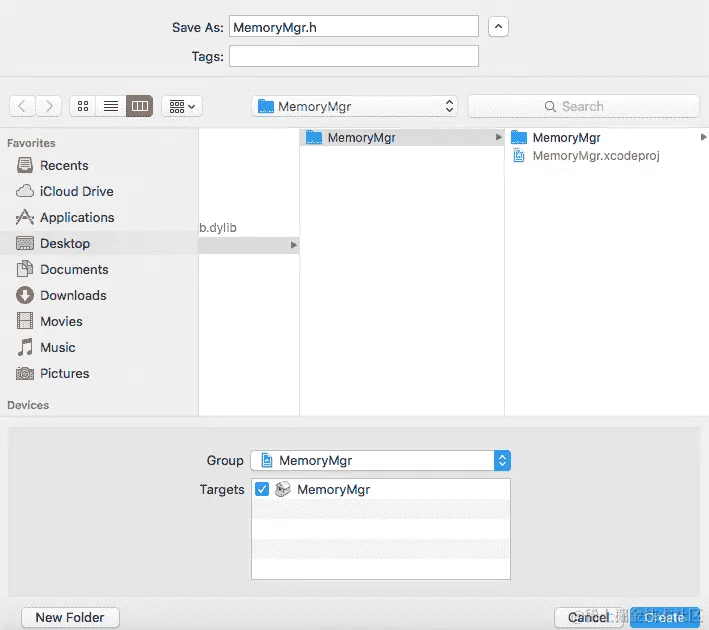
Task: Select the MemoryMgr folder in the right column
Action: tap(606, 137)
